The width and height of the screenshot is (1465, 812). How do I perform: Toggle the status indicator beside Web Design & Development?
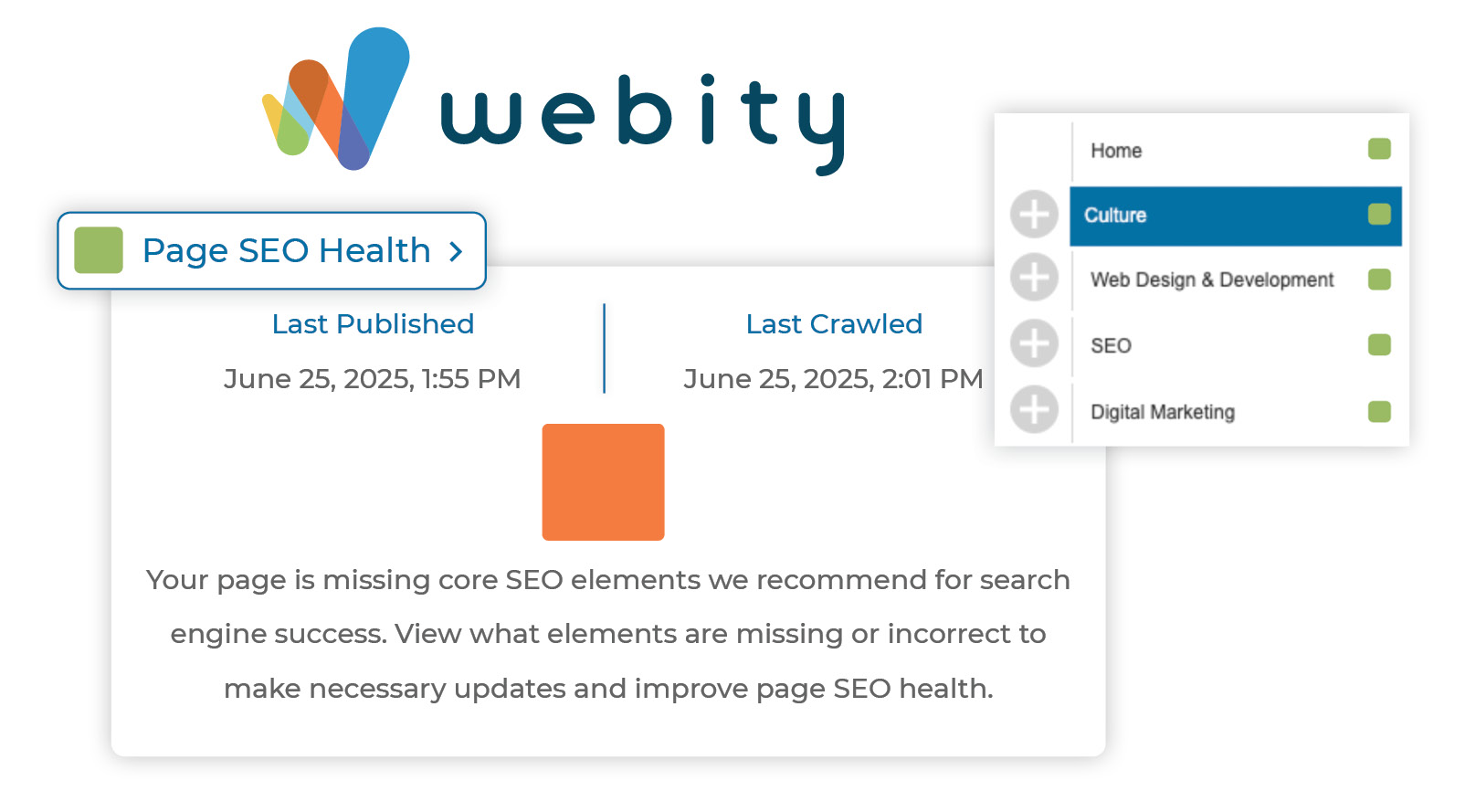click(x=1377, y=279)
